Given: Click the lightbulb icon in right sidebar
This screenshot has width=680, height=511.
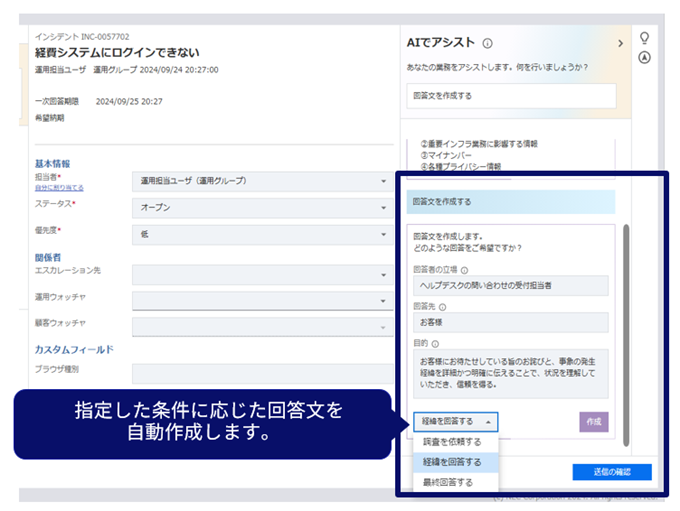Looking at the screenshot, I should (x=645, y=37).
